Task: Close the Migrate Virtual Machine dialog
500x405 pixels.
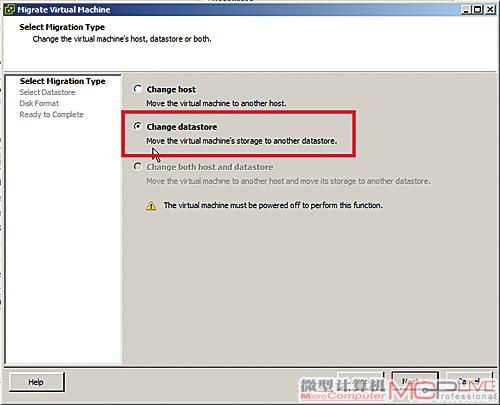Action: click(490, 10)
